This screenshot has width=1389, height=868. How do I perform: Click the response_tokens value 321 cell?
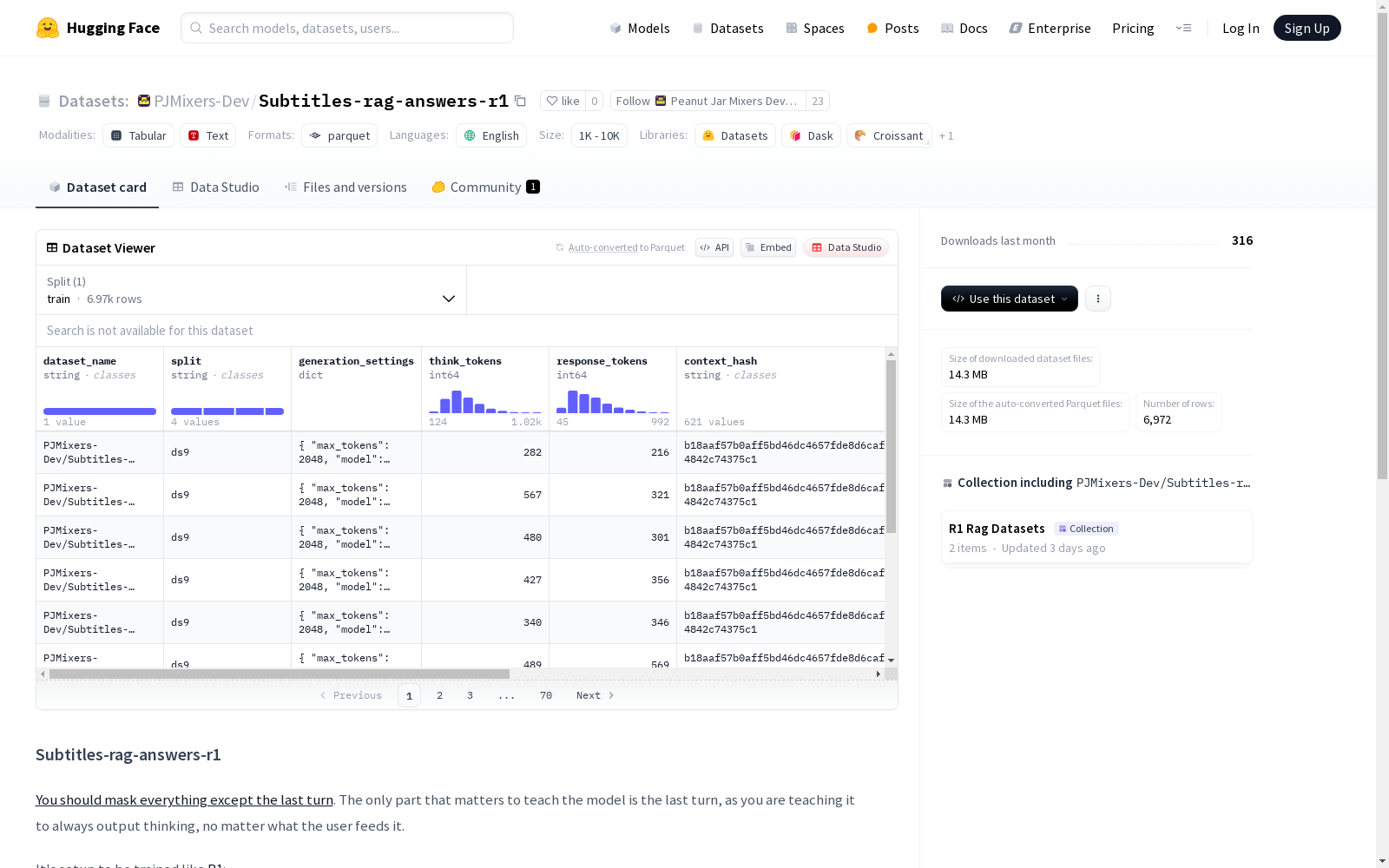pos(613,495)
